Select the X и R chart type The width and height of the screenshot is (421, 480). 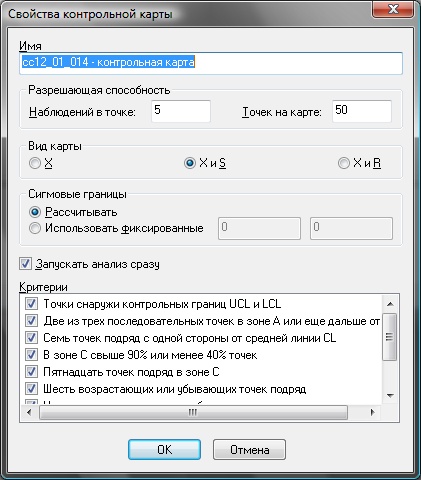coord(344,163)
